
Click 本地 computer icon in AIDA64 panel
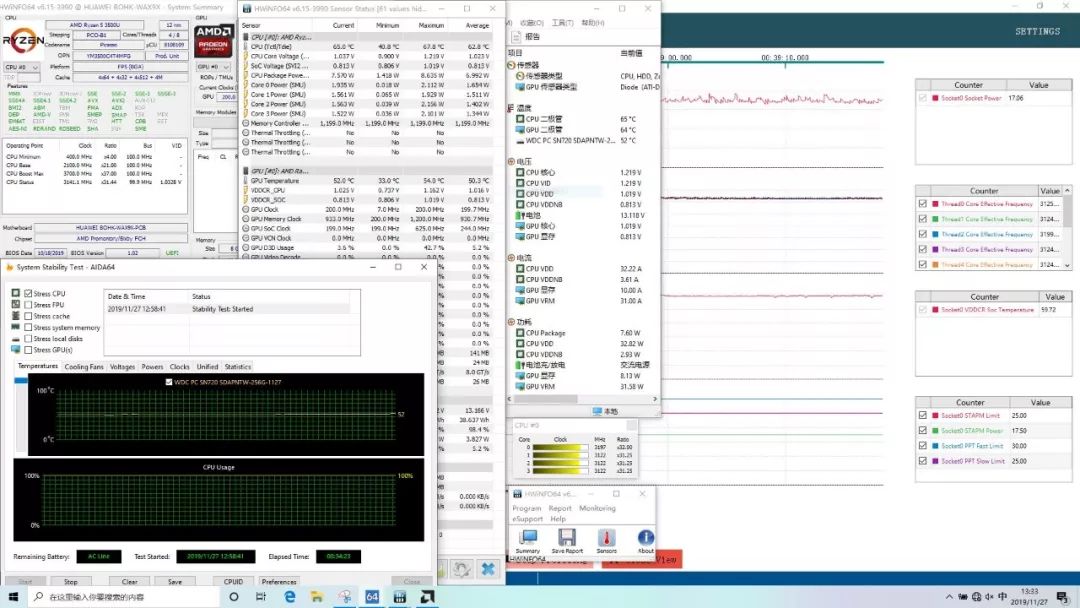pyautogui.click(x=597, y=411)
